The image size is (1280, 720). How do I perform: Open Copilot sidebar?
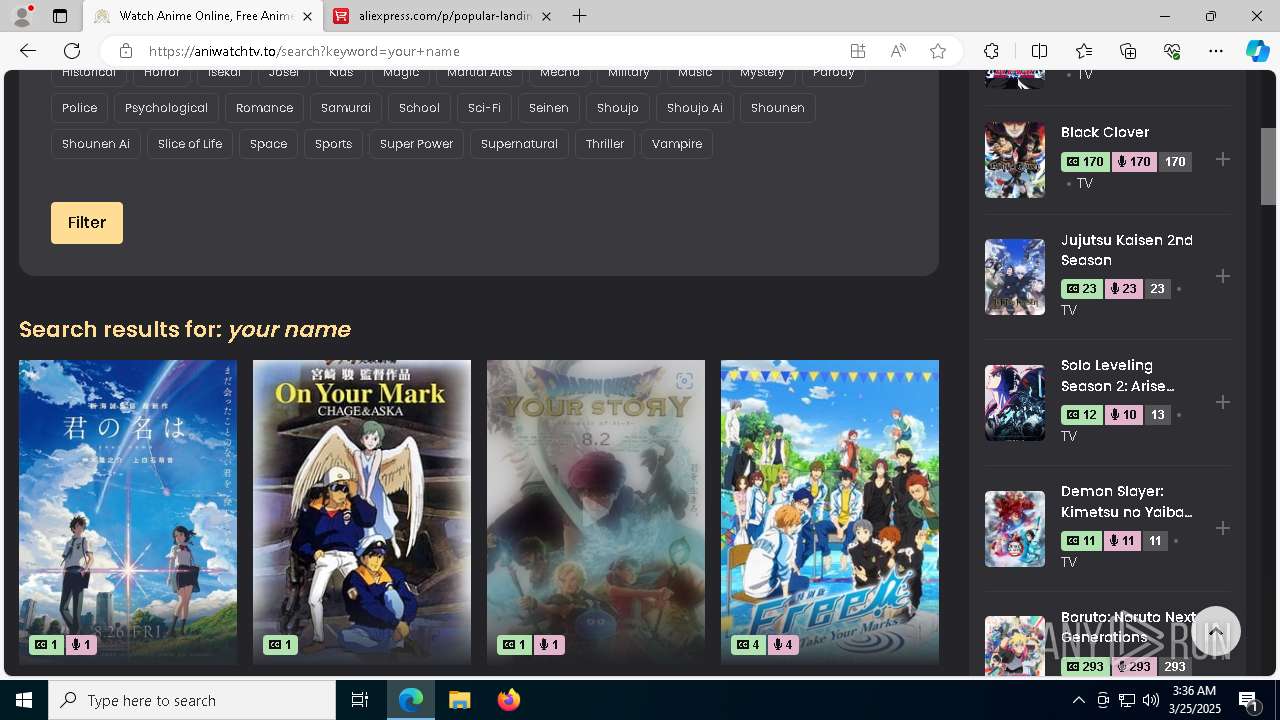pos(1257,51)
